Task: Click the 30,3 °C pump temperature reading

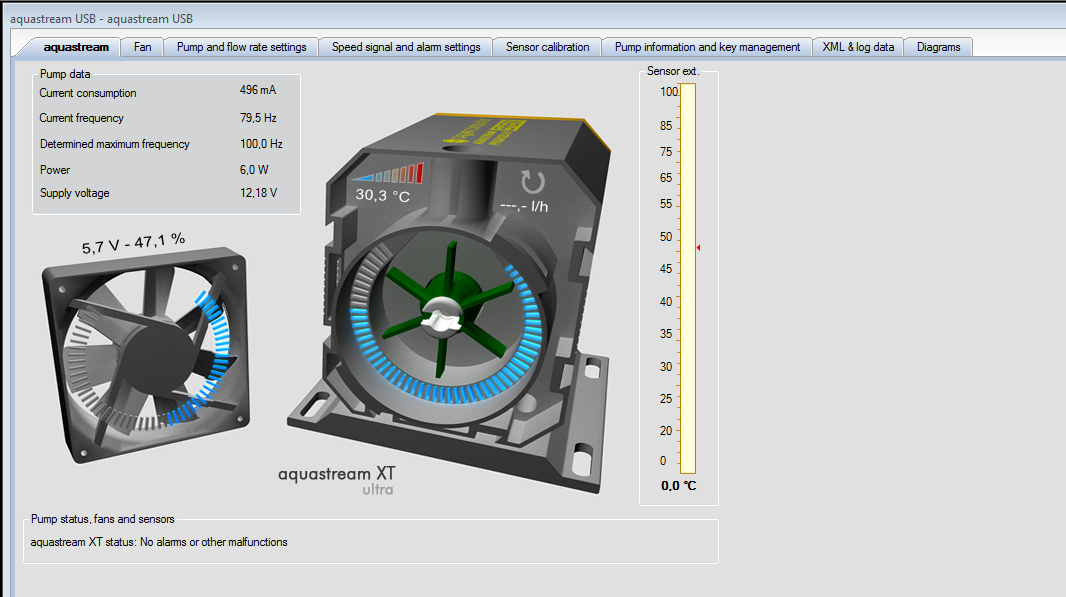Action: (x=383, y=195)
